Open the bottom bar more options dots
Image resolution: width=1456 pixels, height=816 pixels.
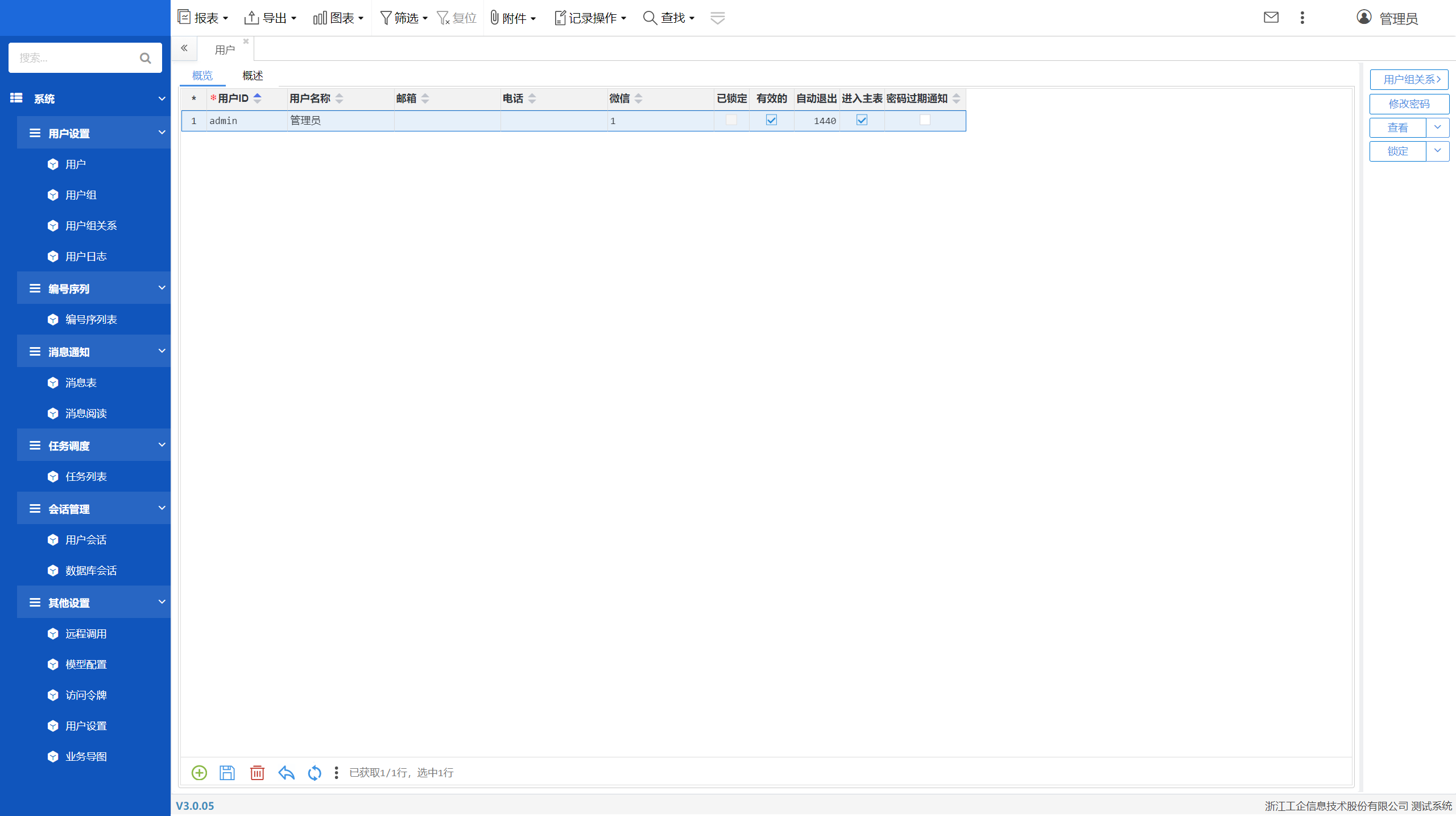[x=336, y=772]
